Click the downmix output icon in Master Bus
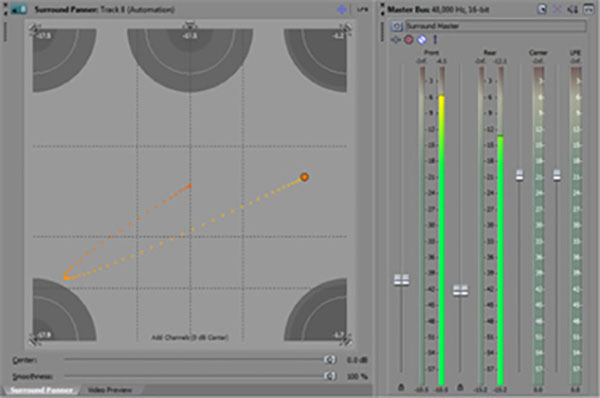The width and height of the screenshot is (600, 398). tap(558, 10)
